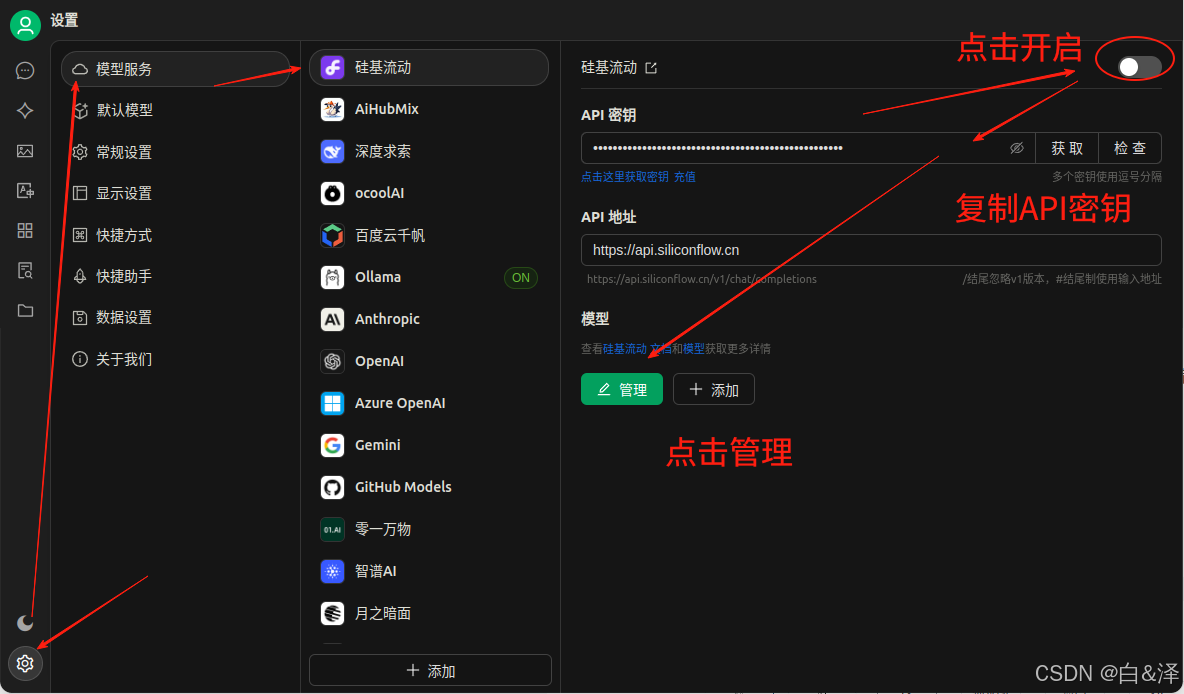Open 快捷助手 settings section
Viewport: 1184px width, 694px height.
[x=175, y=276]
